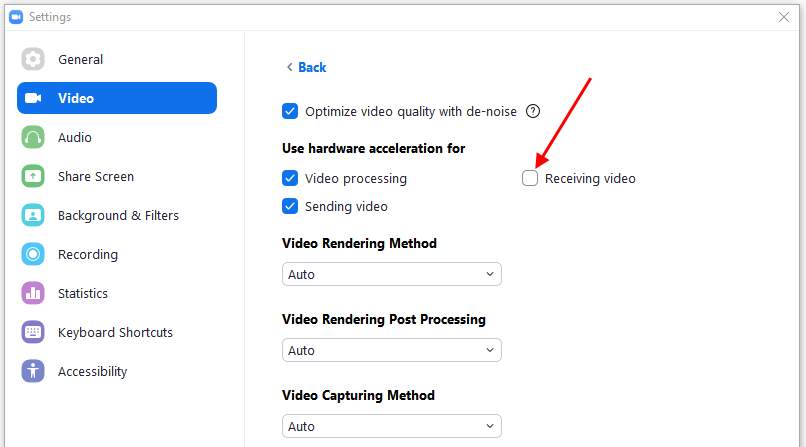Expand Video Rendering Post Processing dropdown
The image size is (806, 447).
tap(391, 350)
